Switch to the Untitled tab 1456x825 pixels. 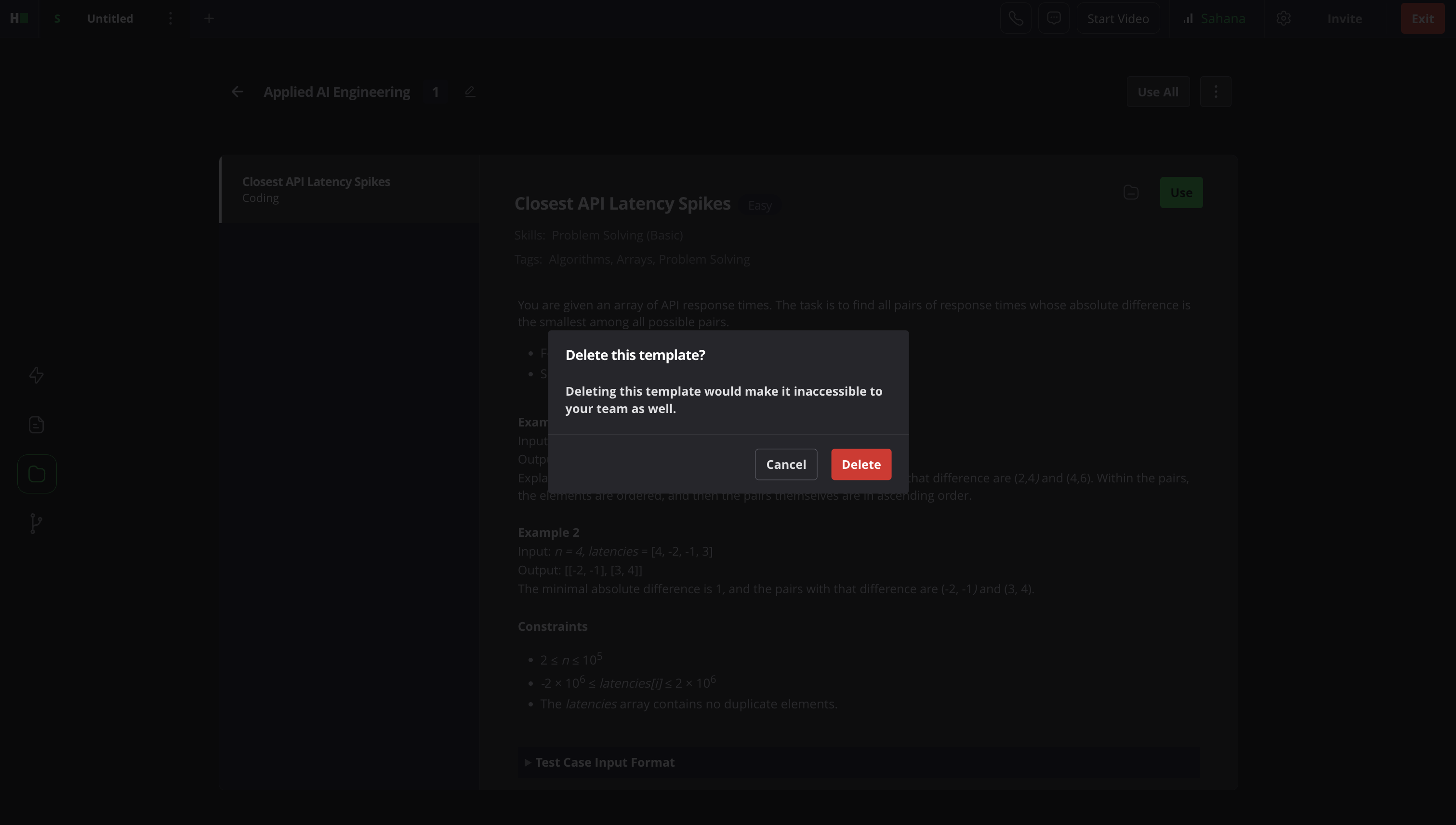tap(110, 19)
